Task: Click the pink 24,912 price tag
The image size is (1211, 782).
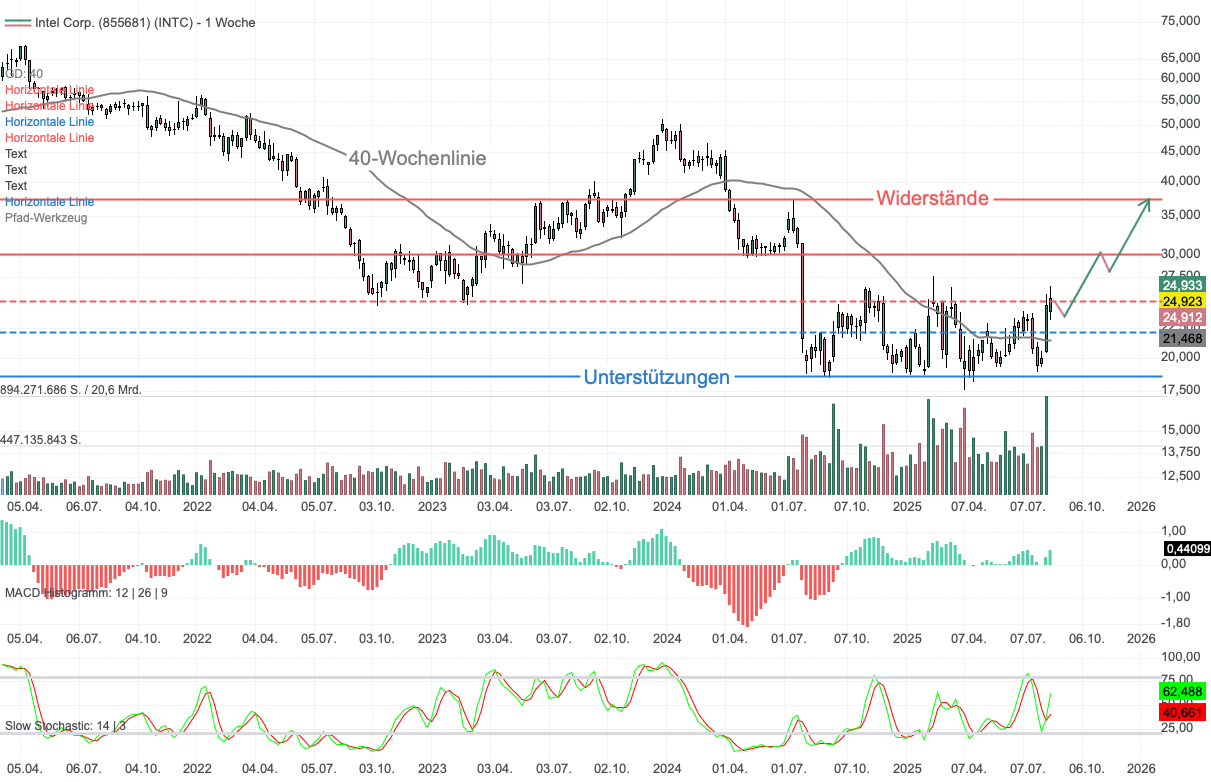Action: pyautogui.click(x=1182, y=317)
